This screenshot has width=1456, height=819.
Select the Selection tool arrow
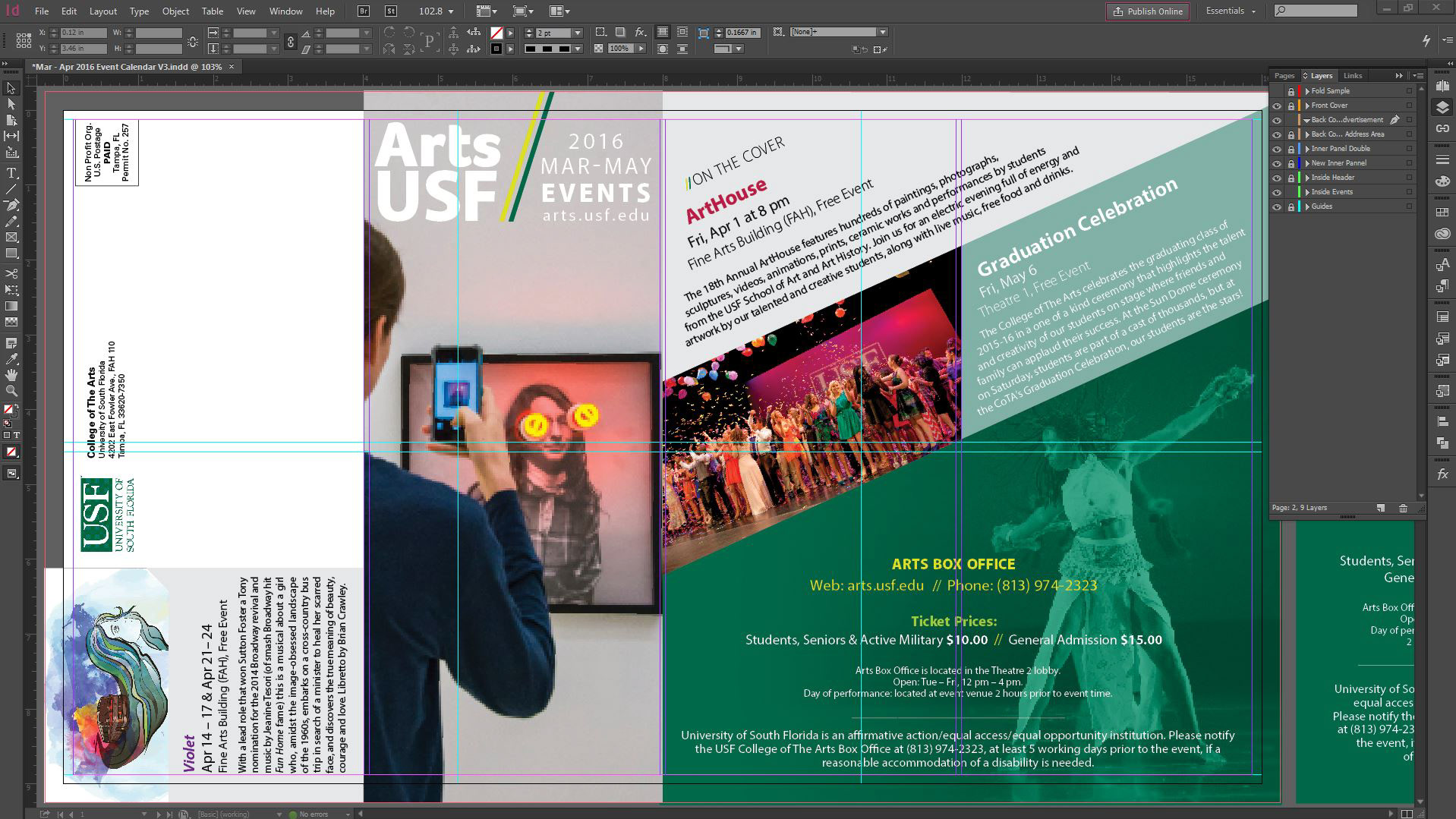click(x=11, y=88)
